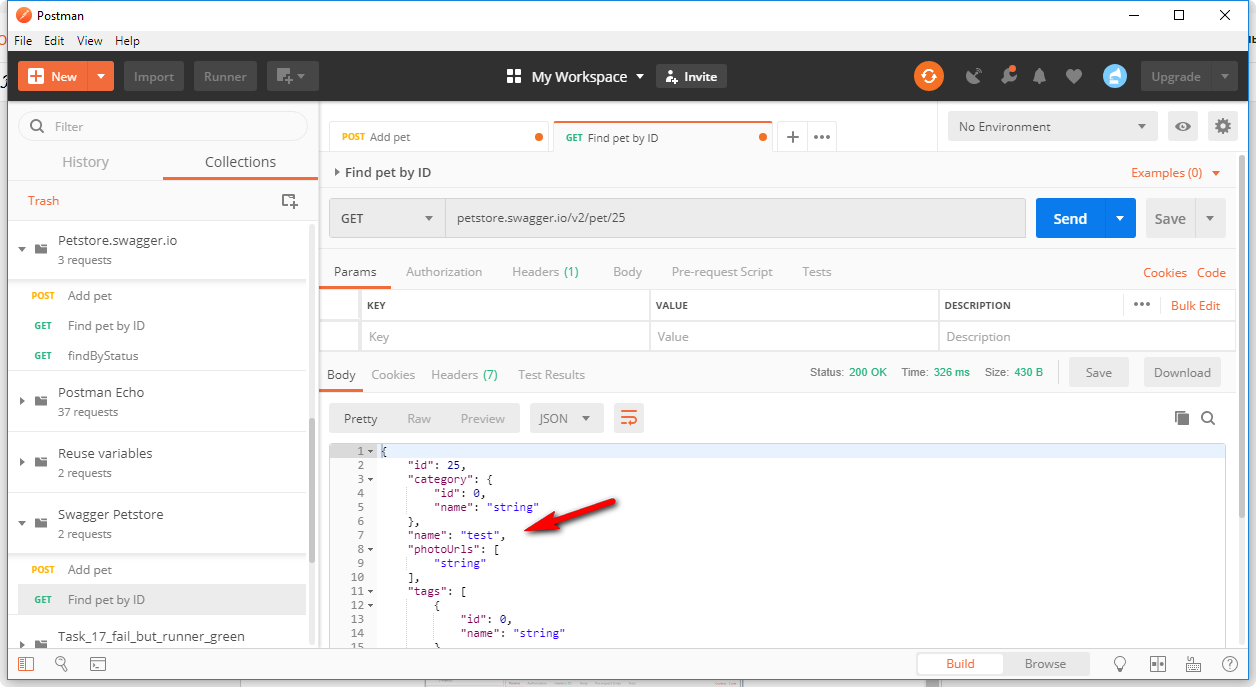Open the Edit menu
This screenshot has width=1256, height=687.
pos(54,41)
